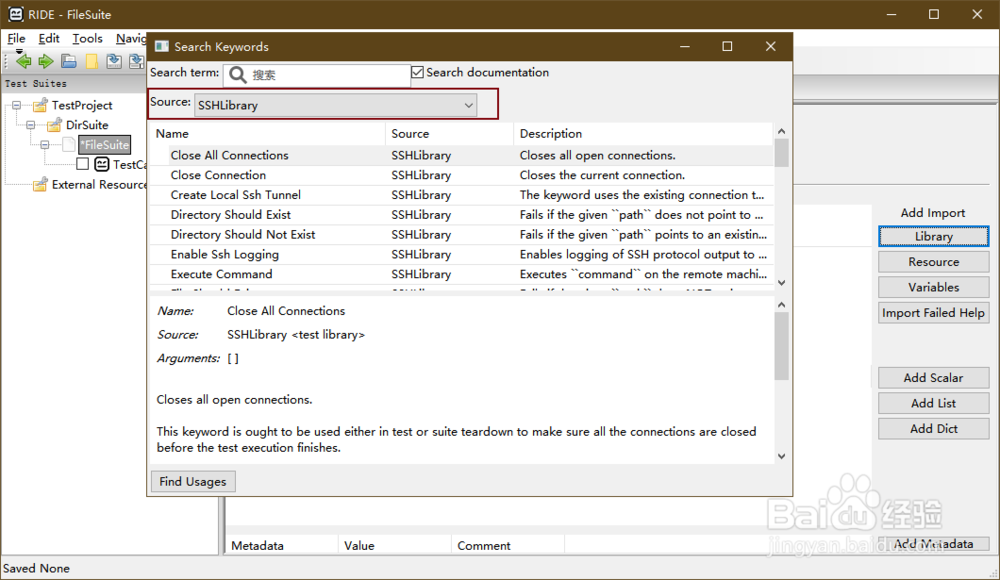Tick the test case checkbox in tree

(82, 164)
